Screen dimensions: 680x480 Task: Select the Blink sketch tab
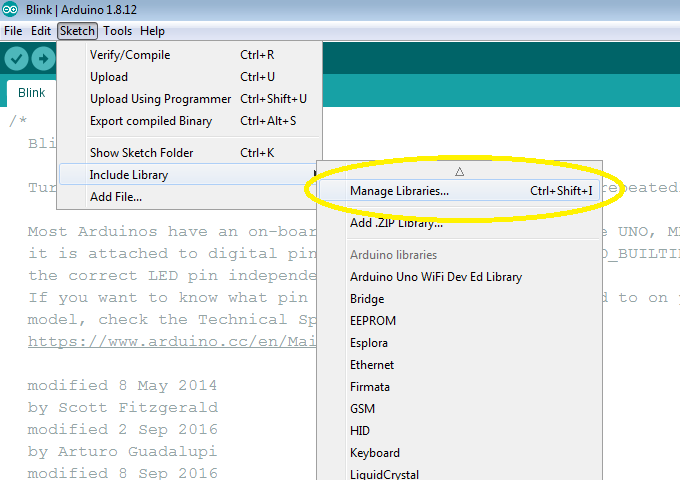(32, 93)
